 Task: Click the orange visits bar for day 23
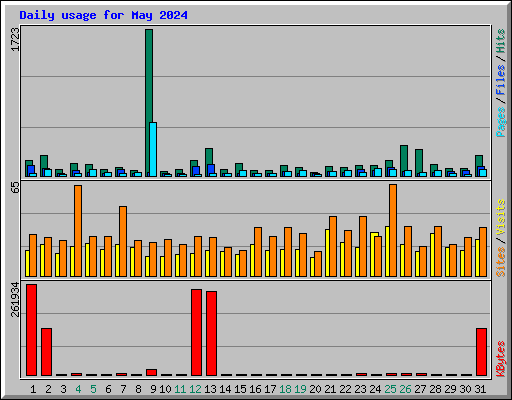[363, 246]
